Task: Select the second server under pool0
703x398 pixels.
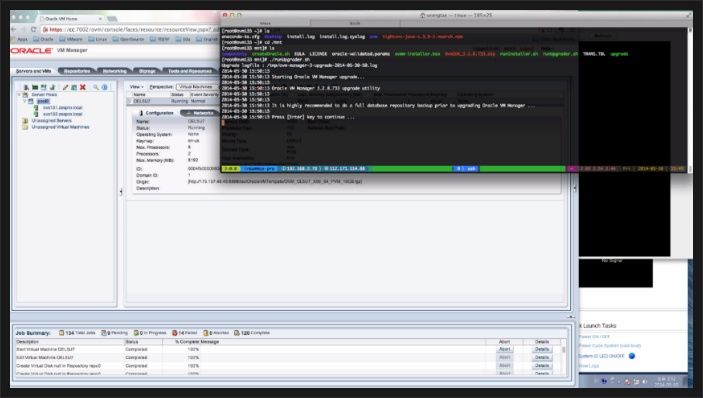Action: (62, 114)
